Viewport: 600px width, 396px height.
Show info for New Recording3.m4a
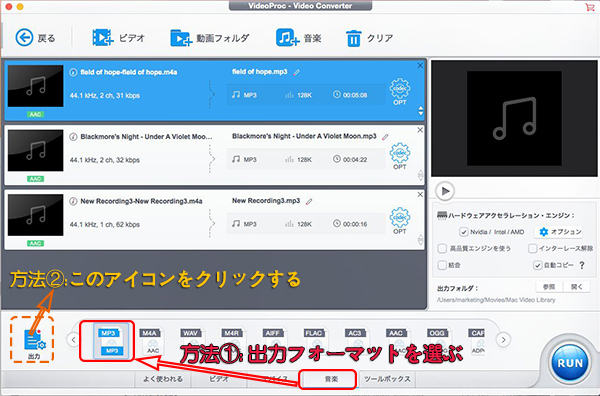coord(73,201)
